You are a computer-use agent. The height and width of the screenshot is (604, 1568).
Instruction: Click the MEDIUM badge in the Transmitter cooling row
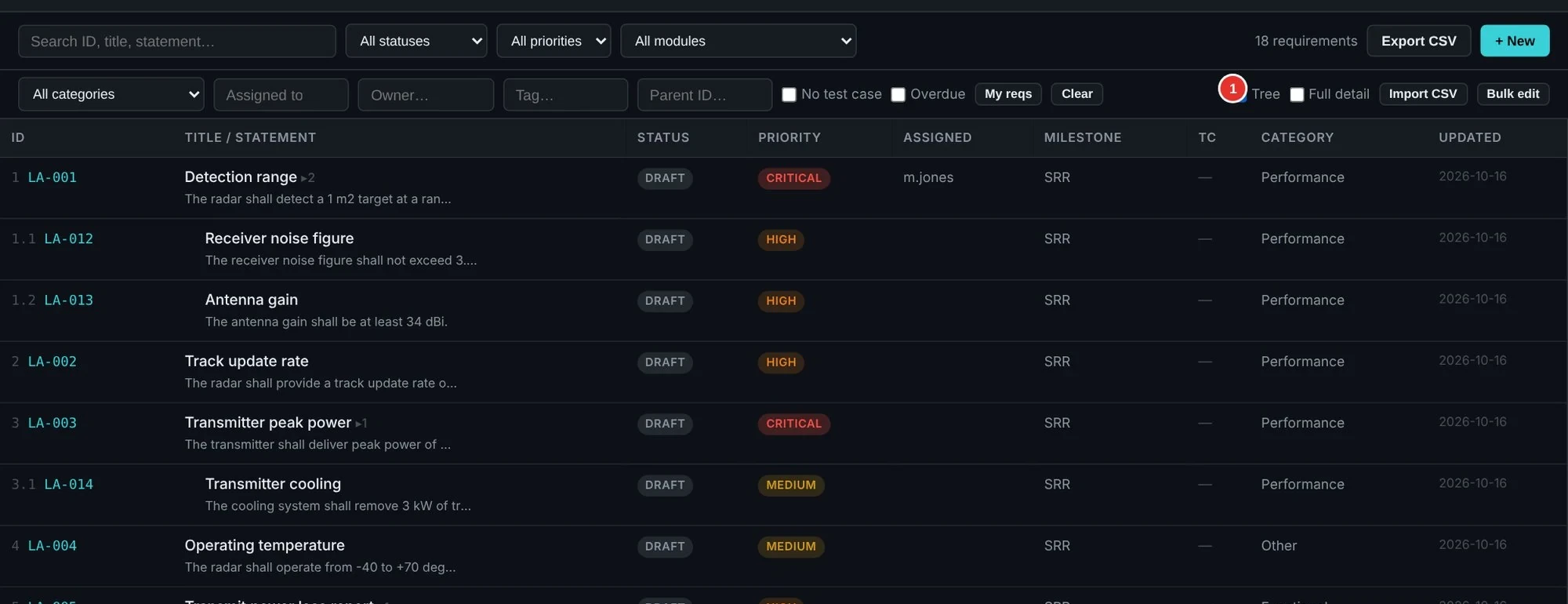click(x=791, y=485)
